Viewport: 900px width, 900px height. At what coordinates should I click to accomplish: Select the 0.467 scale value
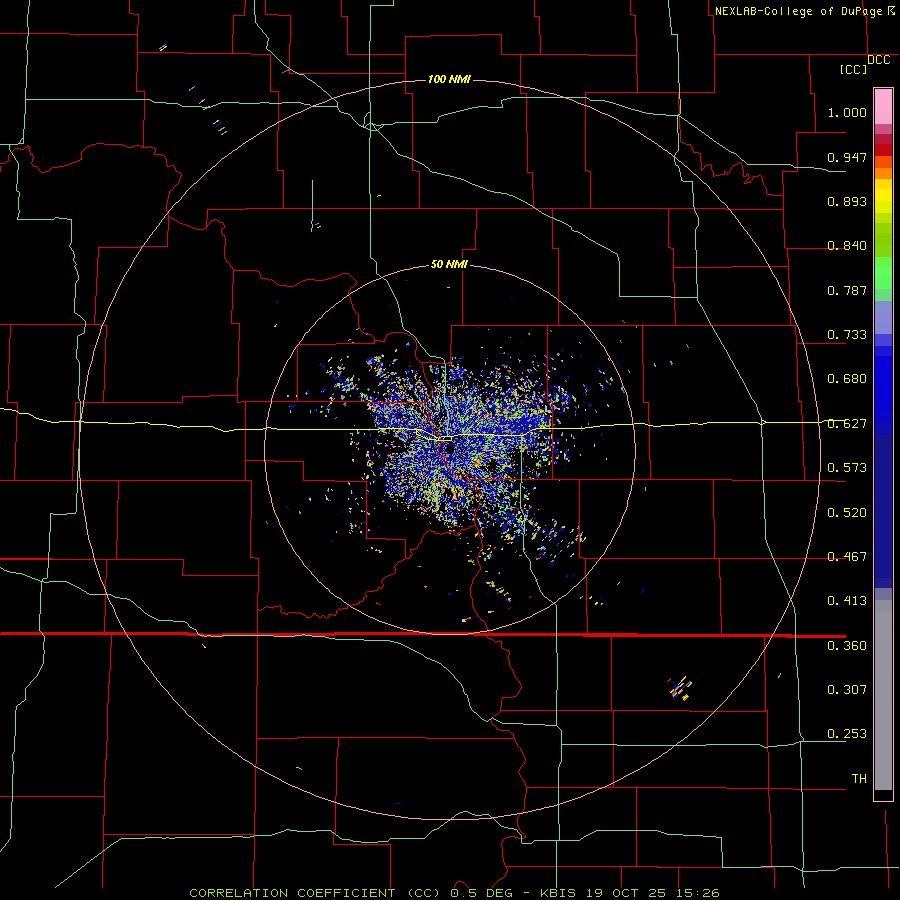pyautogui.click(x=847, y=557)
